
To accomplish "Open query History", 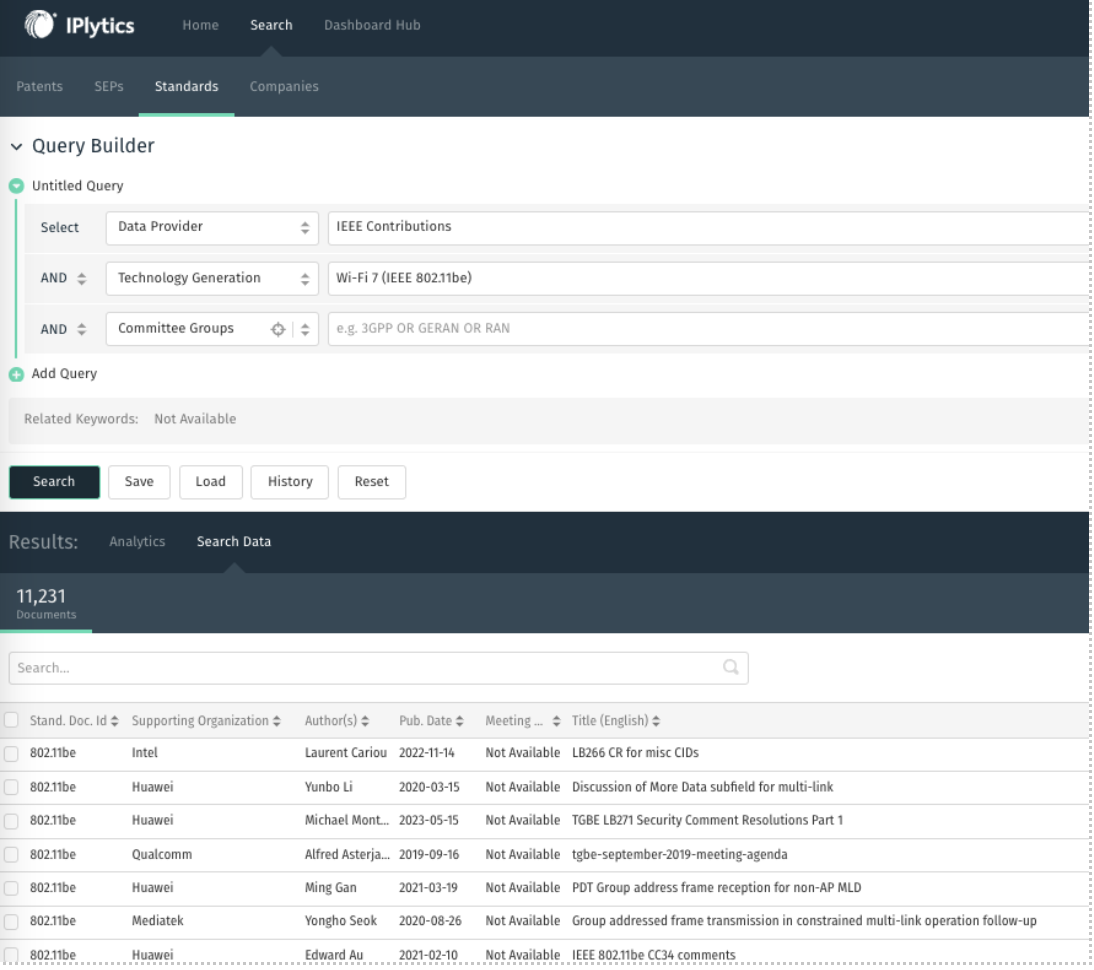I will 290,482.
